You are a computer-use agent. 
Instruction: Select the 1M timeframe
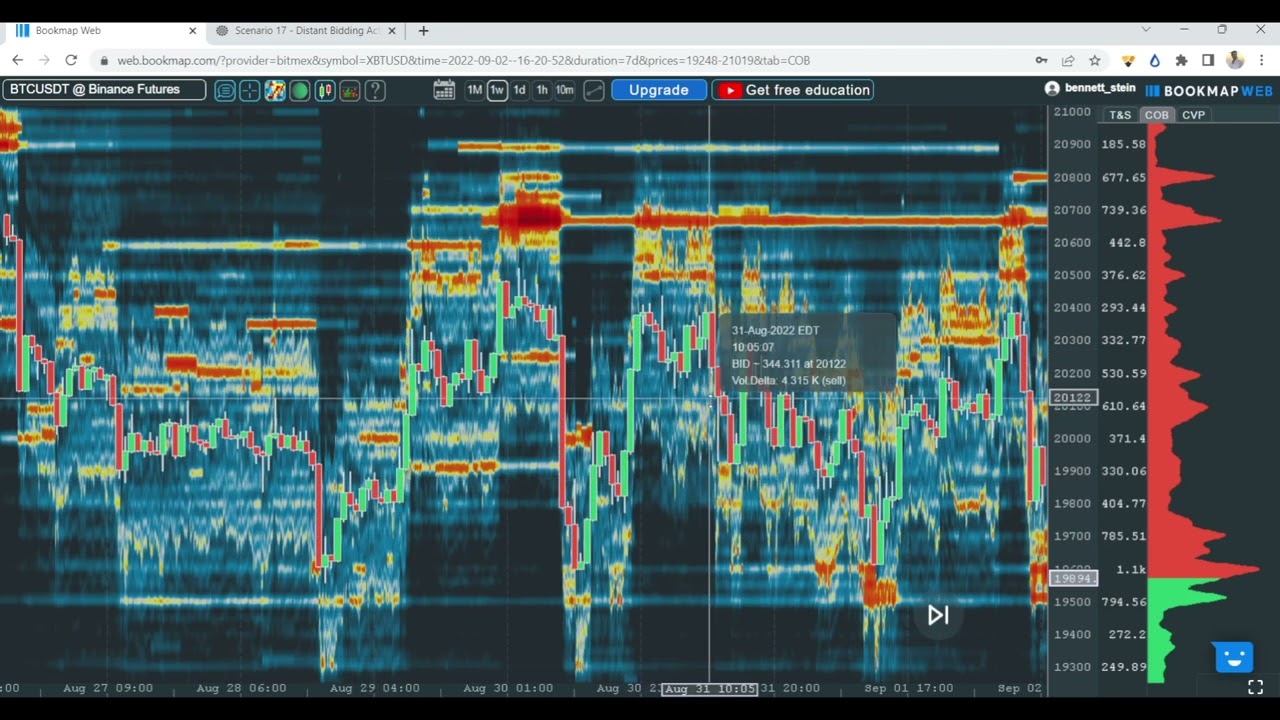click(475, 90)
